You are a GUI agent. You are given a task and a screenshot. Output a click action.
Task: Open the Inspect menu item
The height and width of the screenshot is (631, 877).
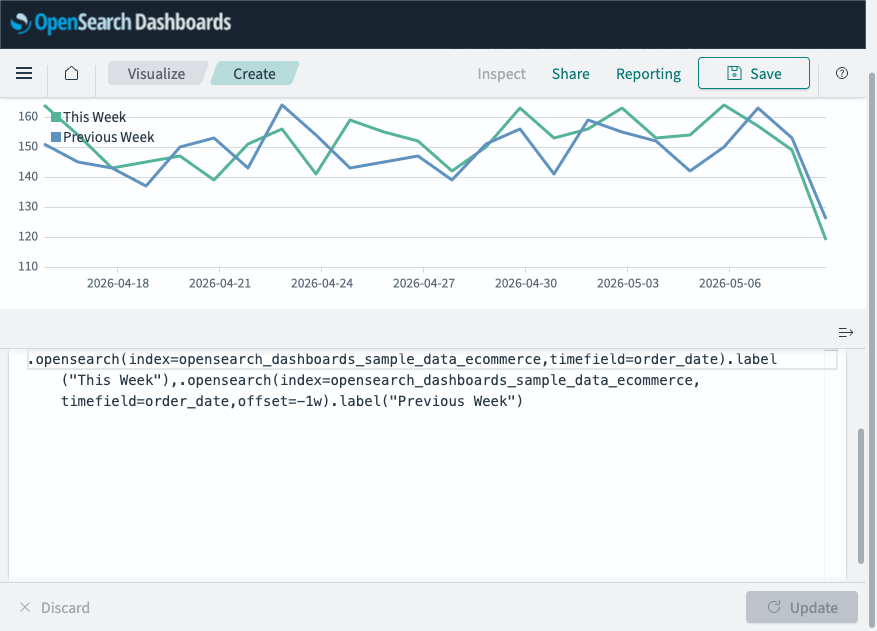501,74
